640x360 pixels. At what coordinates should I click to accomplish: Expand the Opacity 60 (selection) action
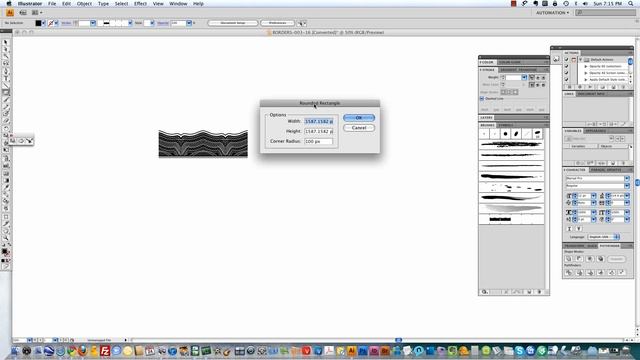coord(586,66)
